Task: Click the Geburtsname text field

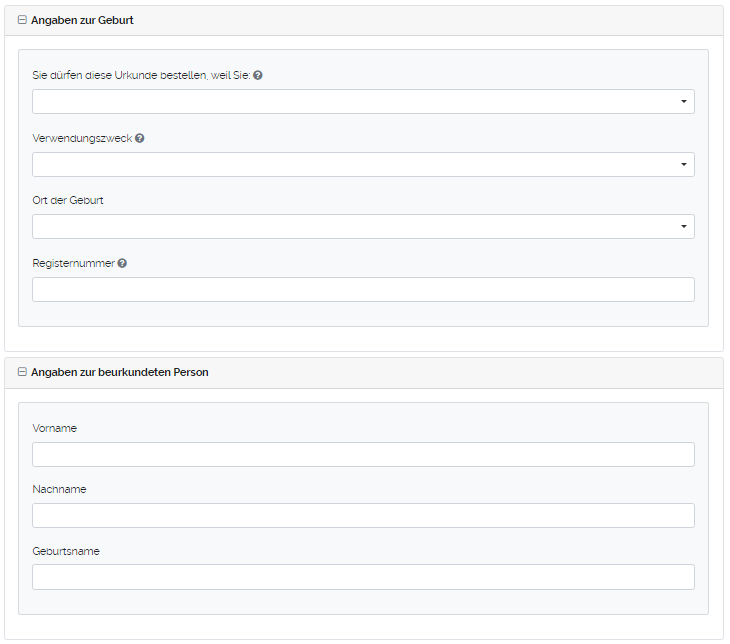Action: [x=363, y=578]
